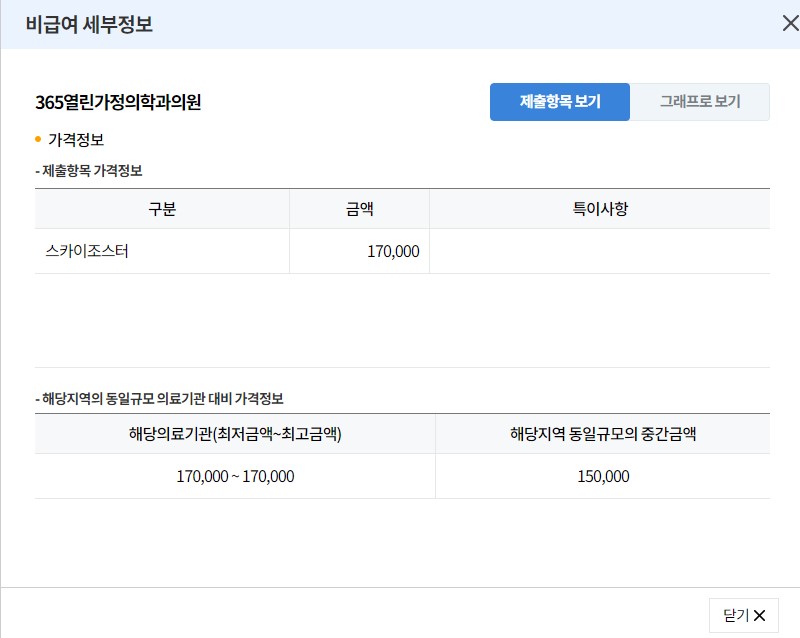The height and width of the screenshot is (638, 800).
Task: Click the 특이사항 column header
Action: pos(599,209)
